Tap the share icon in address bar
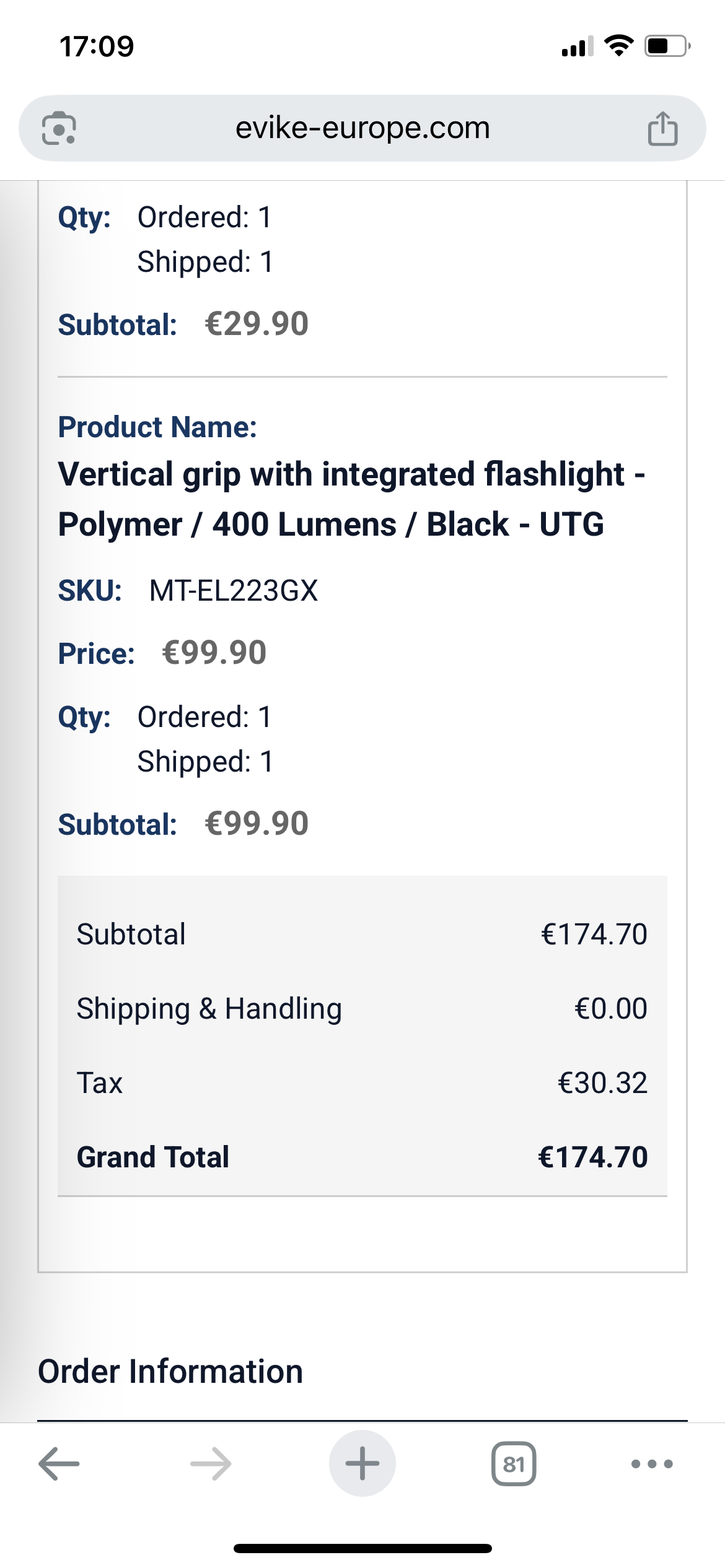 [x=662, y=129]
